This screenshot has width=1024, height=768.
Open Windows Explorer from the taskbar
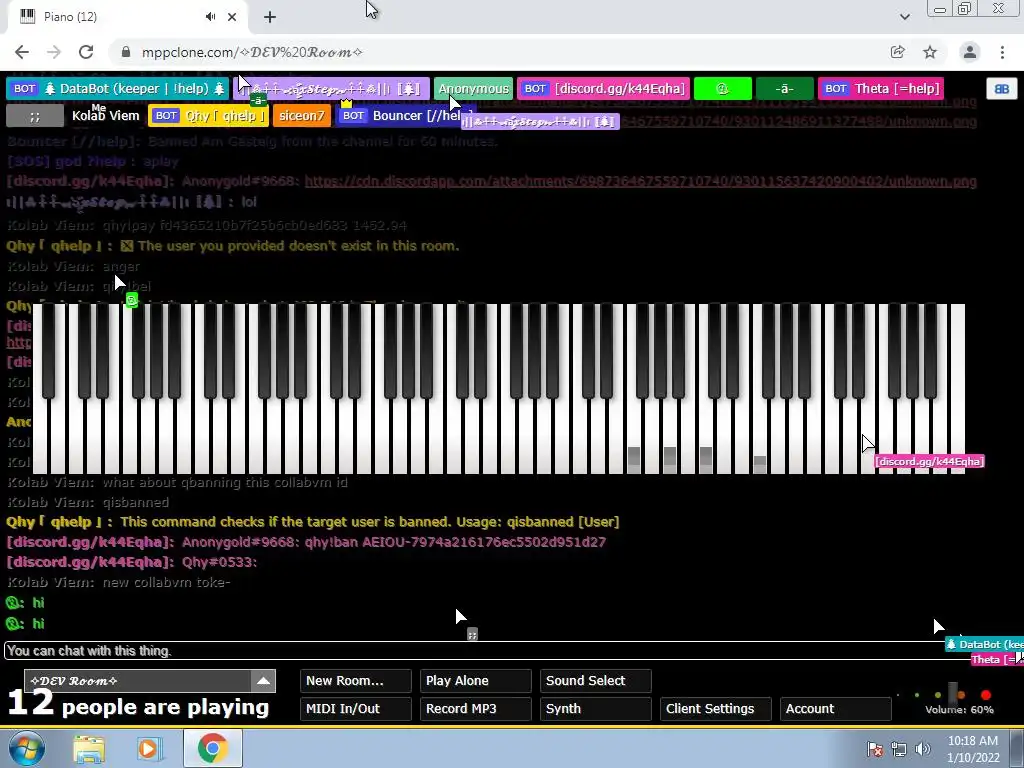(89, 749)
